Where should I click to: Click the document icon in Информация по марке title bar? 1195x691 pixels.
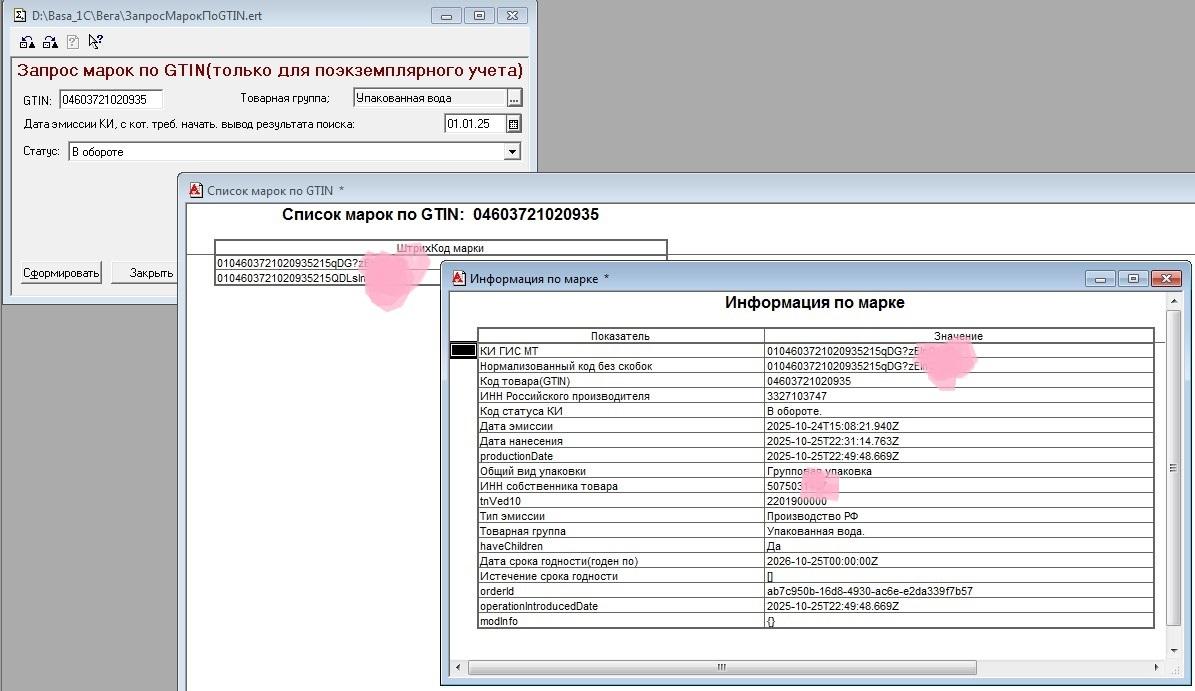coord(459,278)
